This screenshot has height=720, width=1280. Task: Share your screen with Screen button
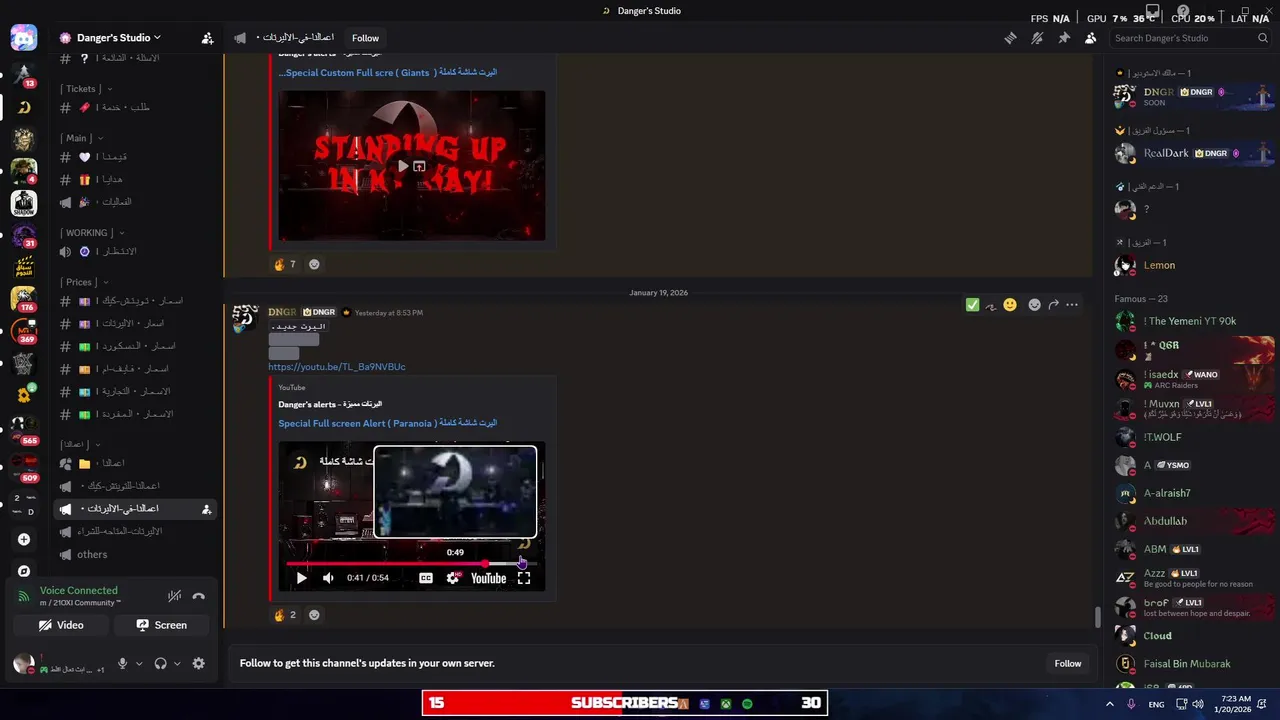tap(161, 625)
